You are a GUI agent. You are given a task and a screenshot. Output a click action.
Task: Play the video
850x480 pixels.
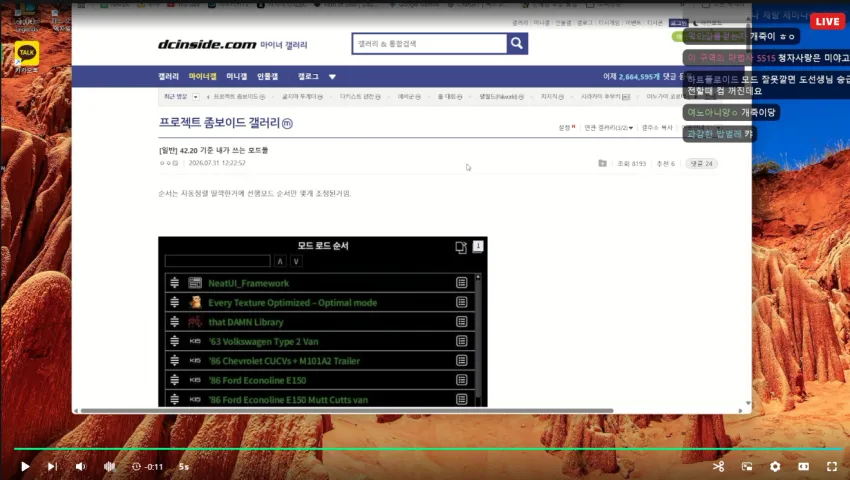point(25,466)
